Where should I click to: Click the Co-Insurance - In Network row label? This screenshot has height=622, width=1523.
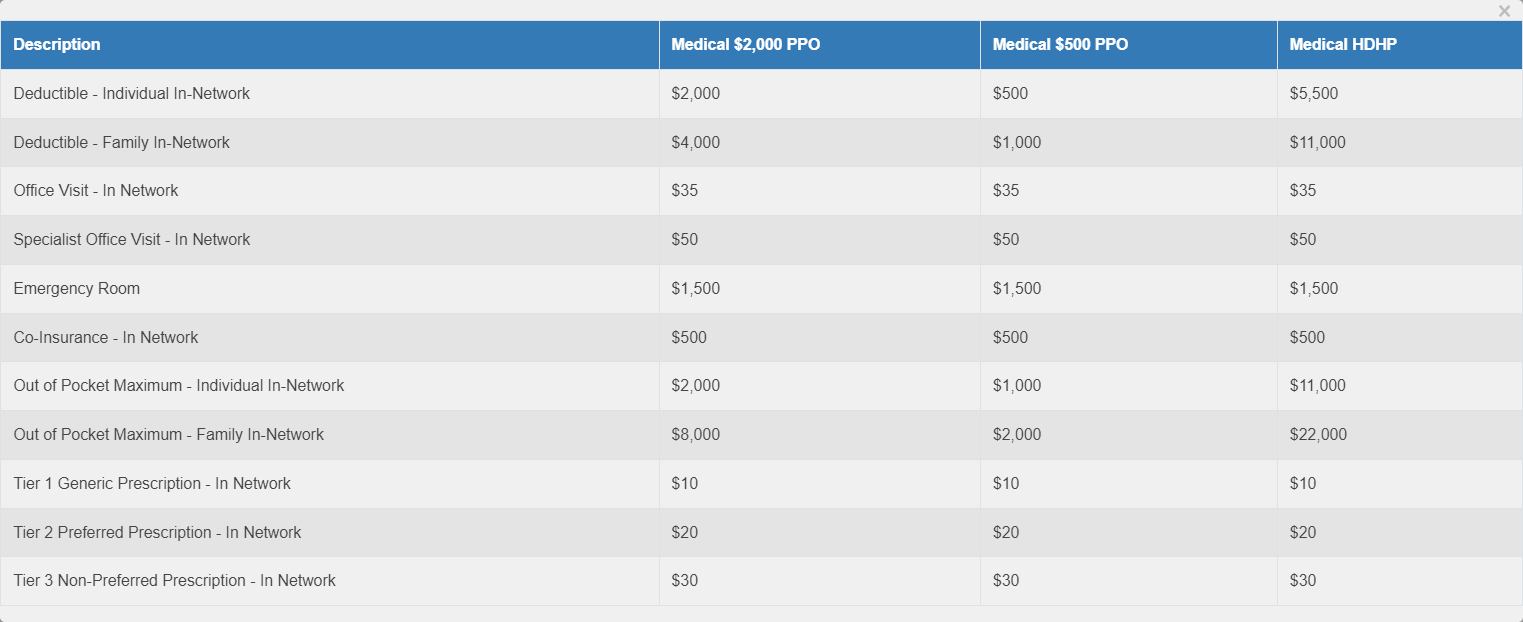click(106, 337)
